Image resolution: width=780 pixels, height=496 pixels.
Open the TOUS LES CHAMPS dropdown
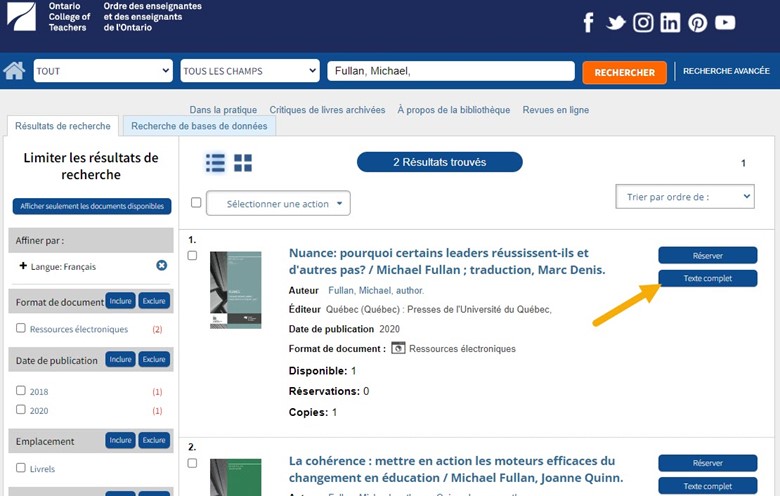tap(250, 71)
